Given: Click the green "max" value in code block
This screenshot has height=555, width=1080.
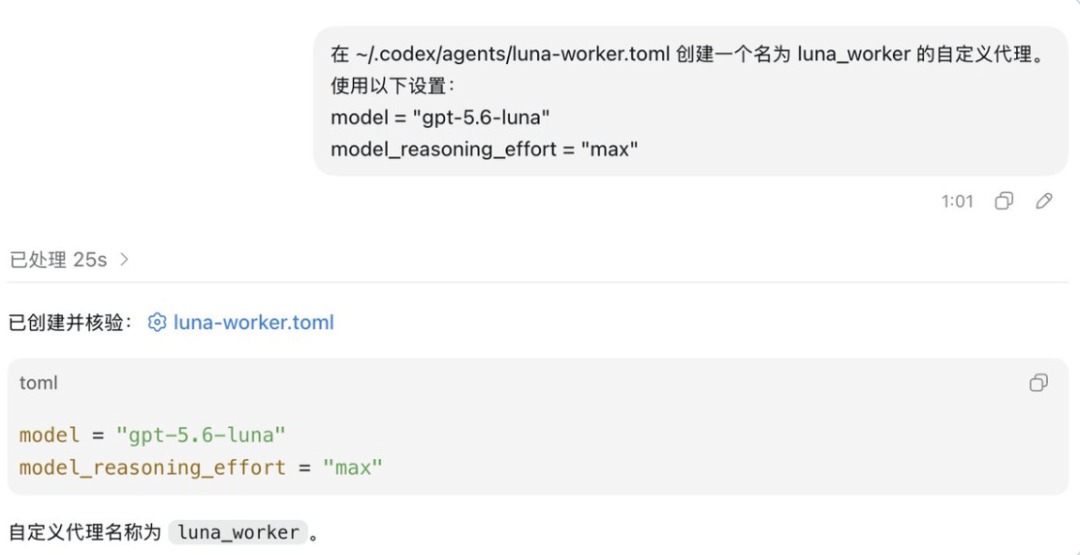Looking at the screenshot, I should [352, 468].
